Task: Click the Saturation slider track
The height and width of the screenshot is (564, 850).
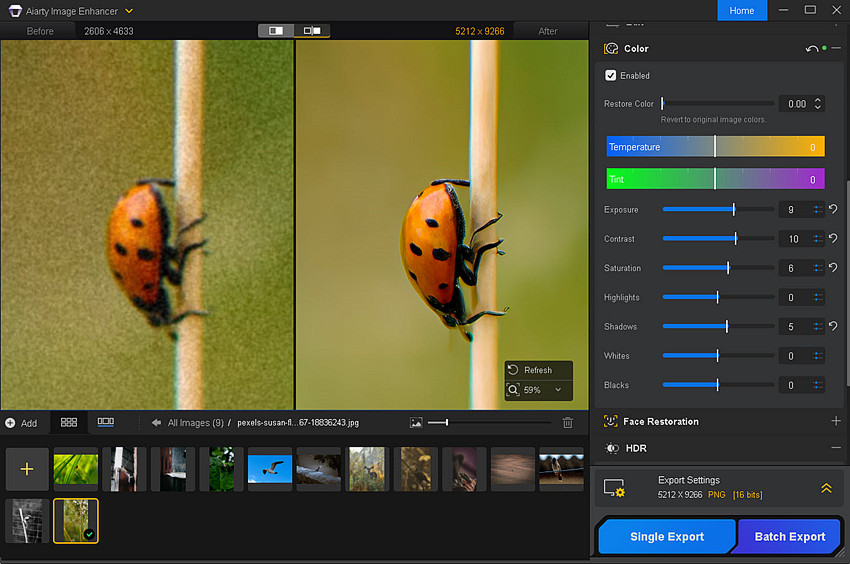Action: coord(718,268)
